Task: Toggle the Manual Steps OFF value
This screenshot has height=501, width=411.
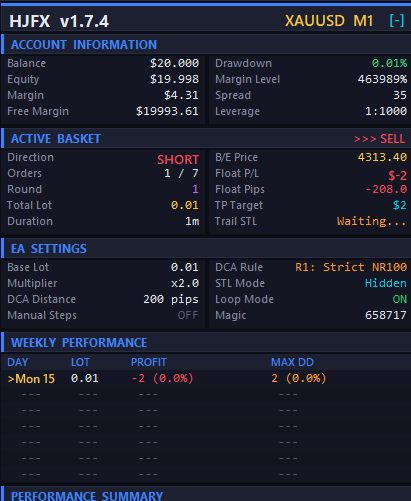Action: click(x=188, y=315)
